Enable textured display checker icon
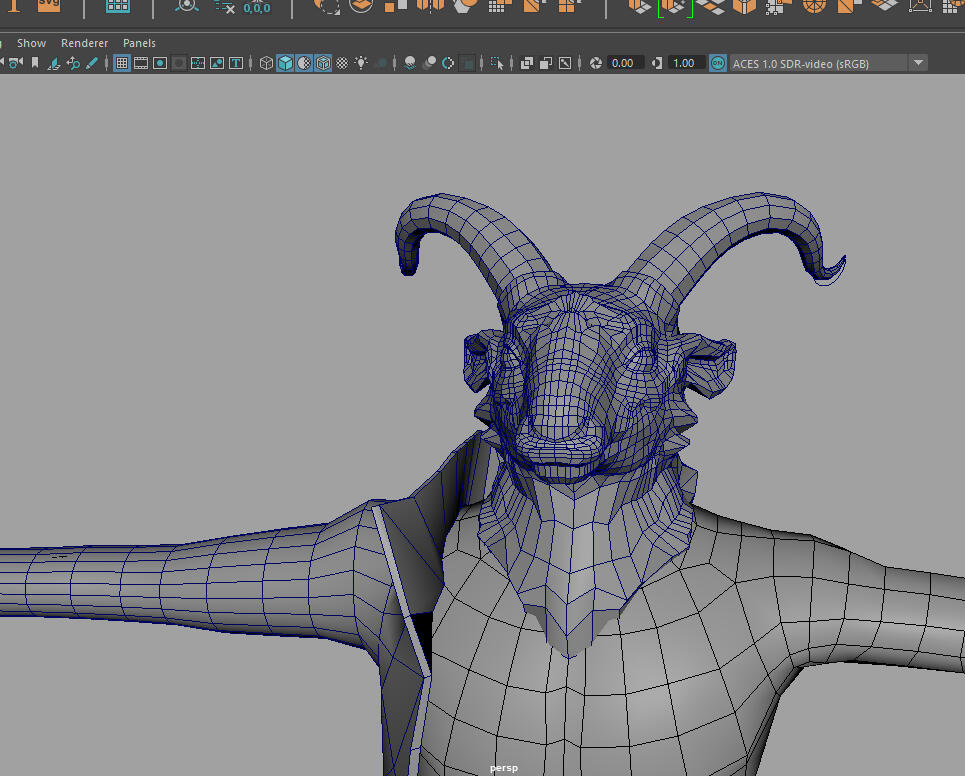Image resolution: width=965 pixels, height=776 pixels. tap(342, 63)
